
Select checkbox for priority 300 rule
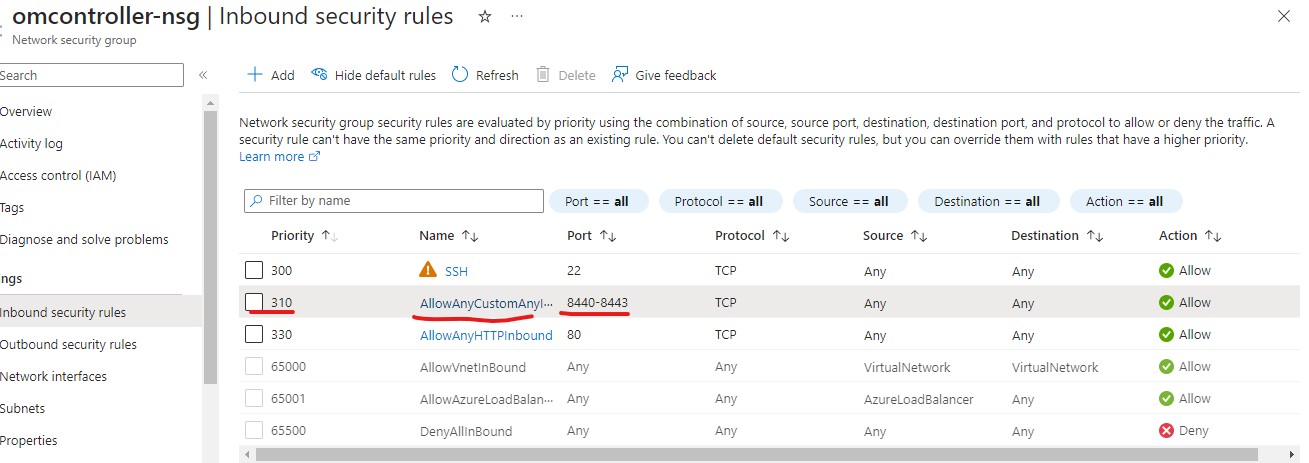254,270
